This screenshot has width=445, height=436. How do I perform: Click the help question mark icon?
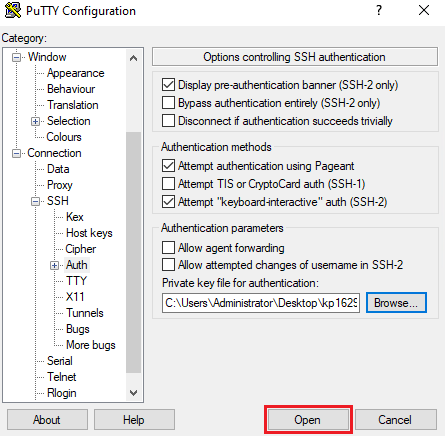[x=379, y=10]
